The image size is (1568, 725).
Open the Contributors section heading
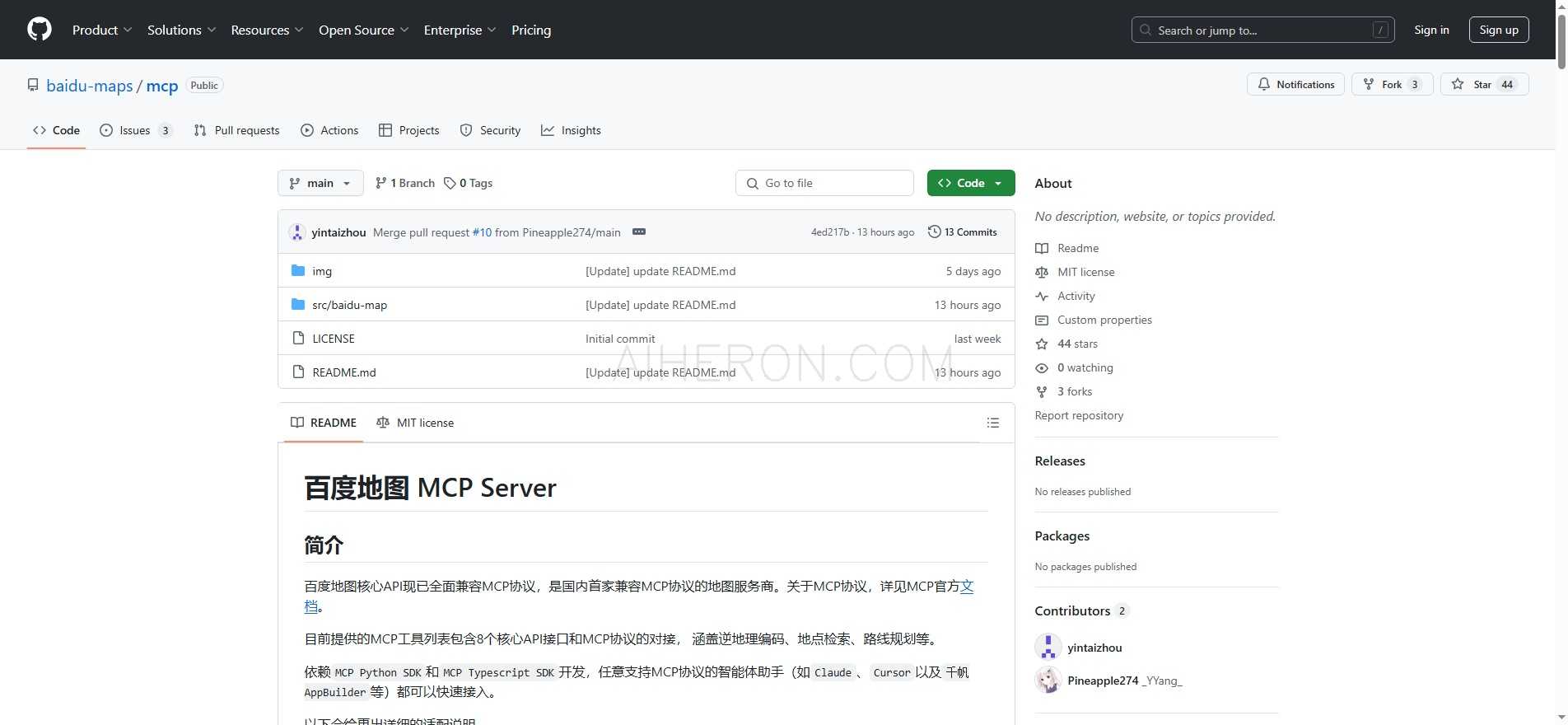[1081, 610]
